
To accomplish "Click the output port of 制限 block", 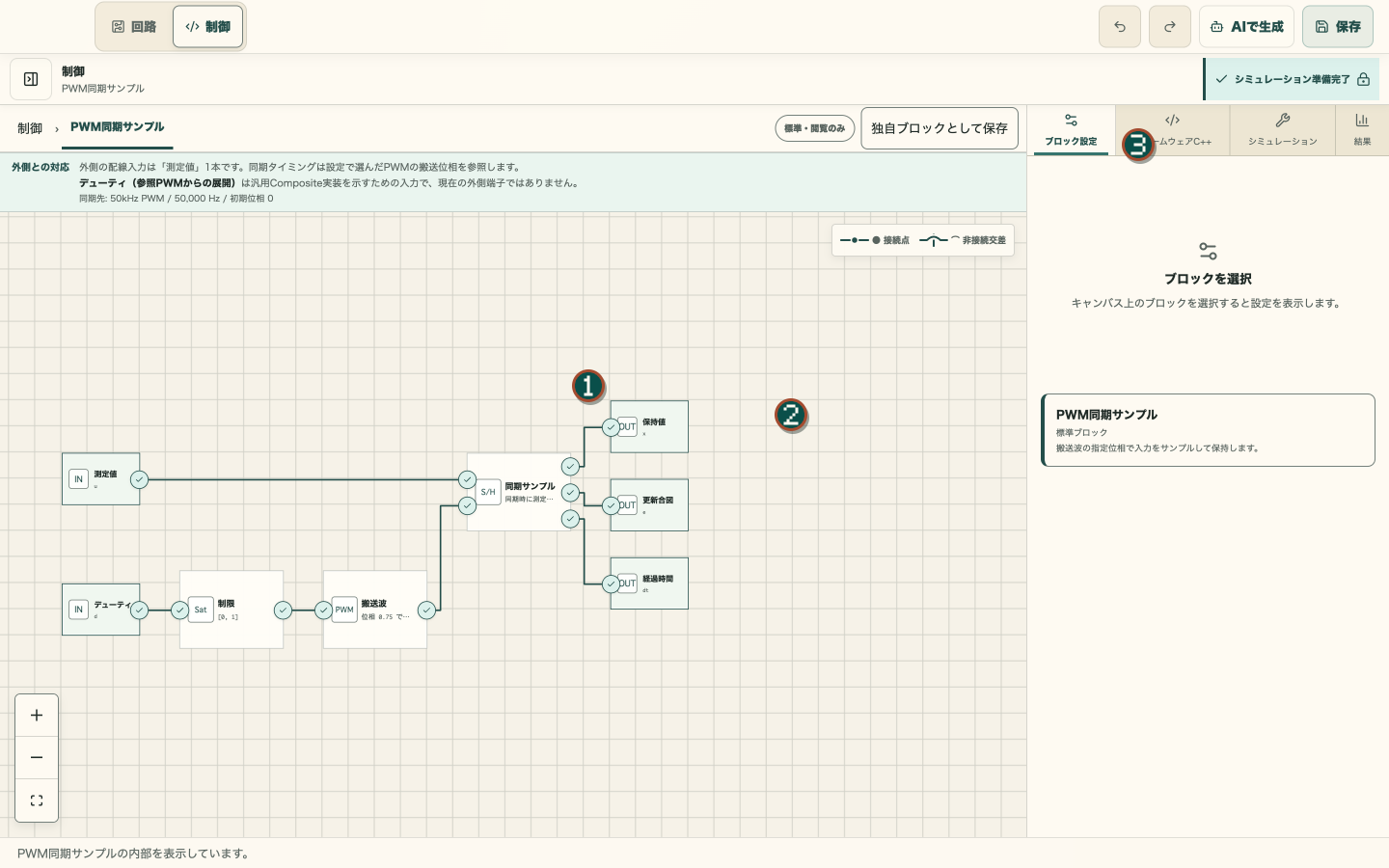I will pos(283,610).
